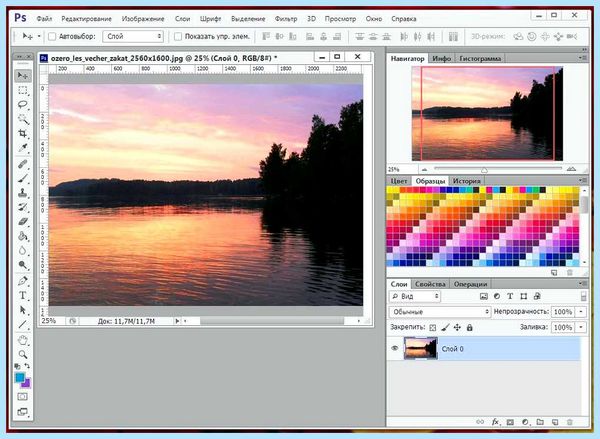Select the History Brush tool

pyautogui.click(x=23, y=207)
